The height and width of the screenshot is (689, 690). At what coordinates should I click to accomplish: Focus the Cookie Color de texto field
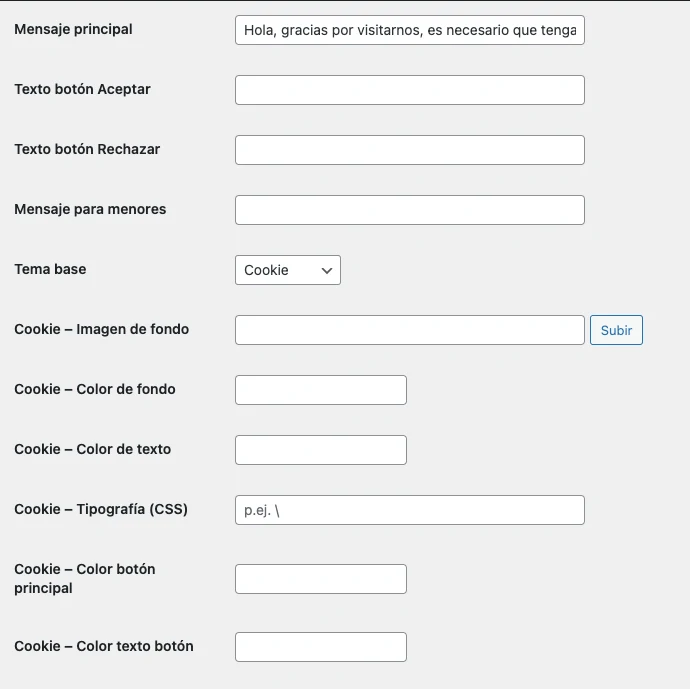[x=320, y=450]
